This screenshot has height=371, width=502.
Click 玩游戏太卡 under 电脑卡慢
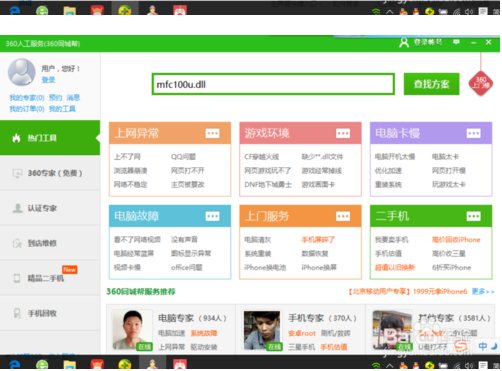click(x=448, y=184)
